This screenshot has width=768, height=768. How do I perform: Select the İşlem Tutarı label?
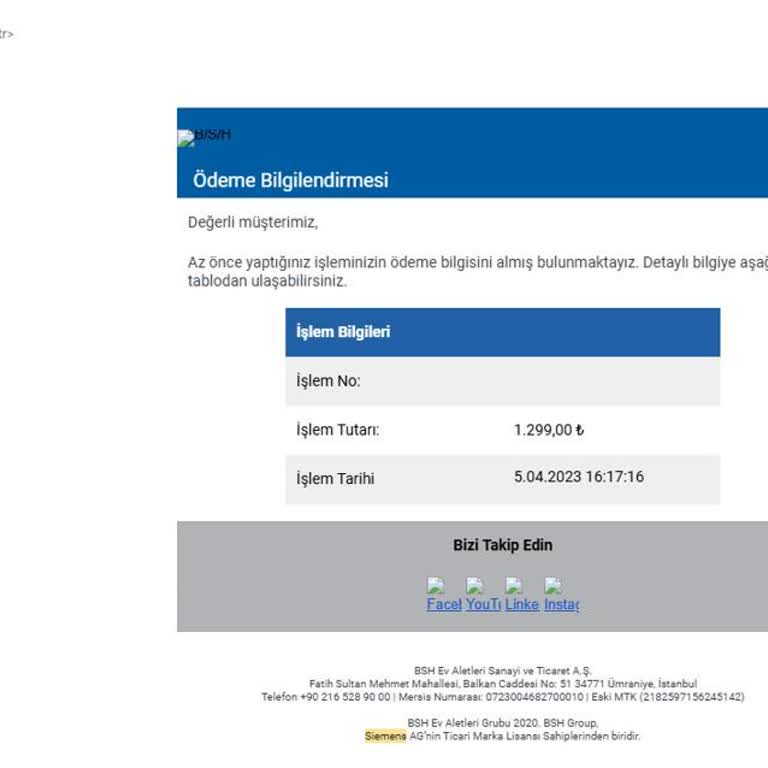tap(337, 430)
